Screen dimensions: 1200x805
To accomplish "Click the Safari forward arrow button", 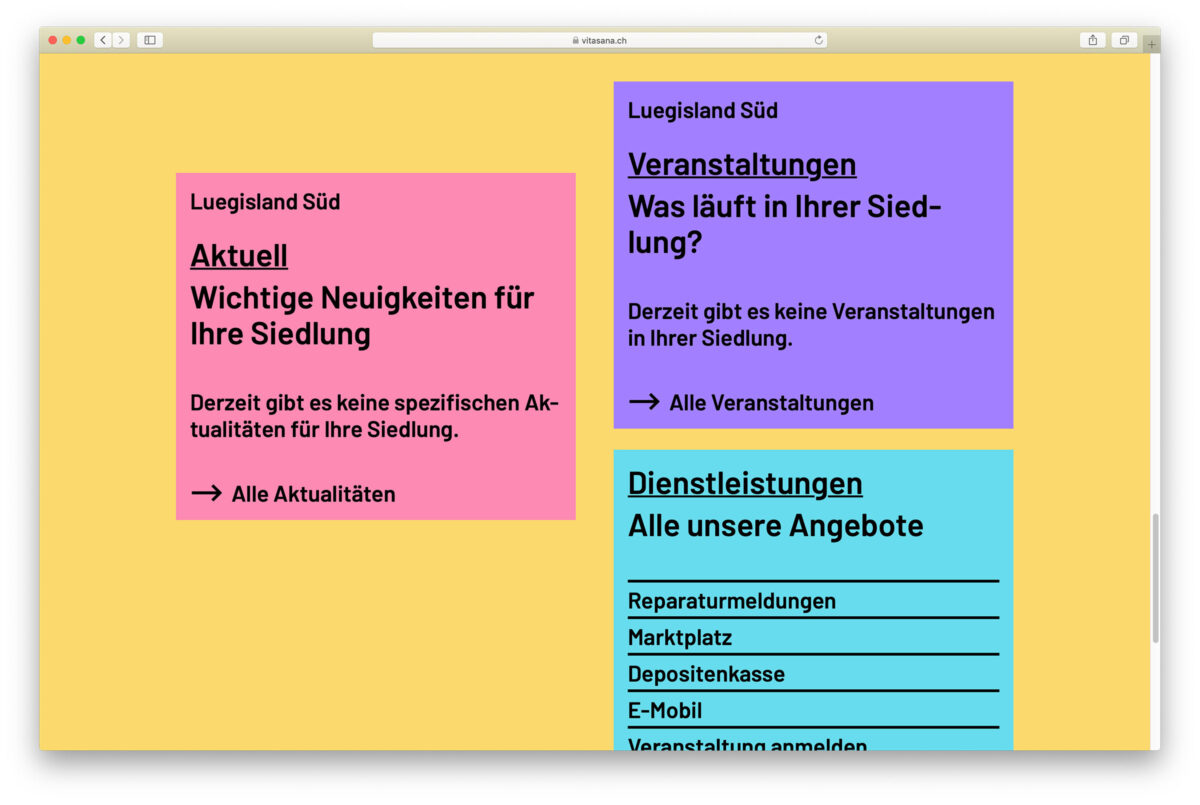I will pyautogui.click(x=121, y=40).
